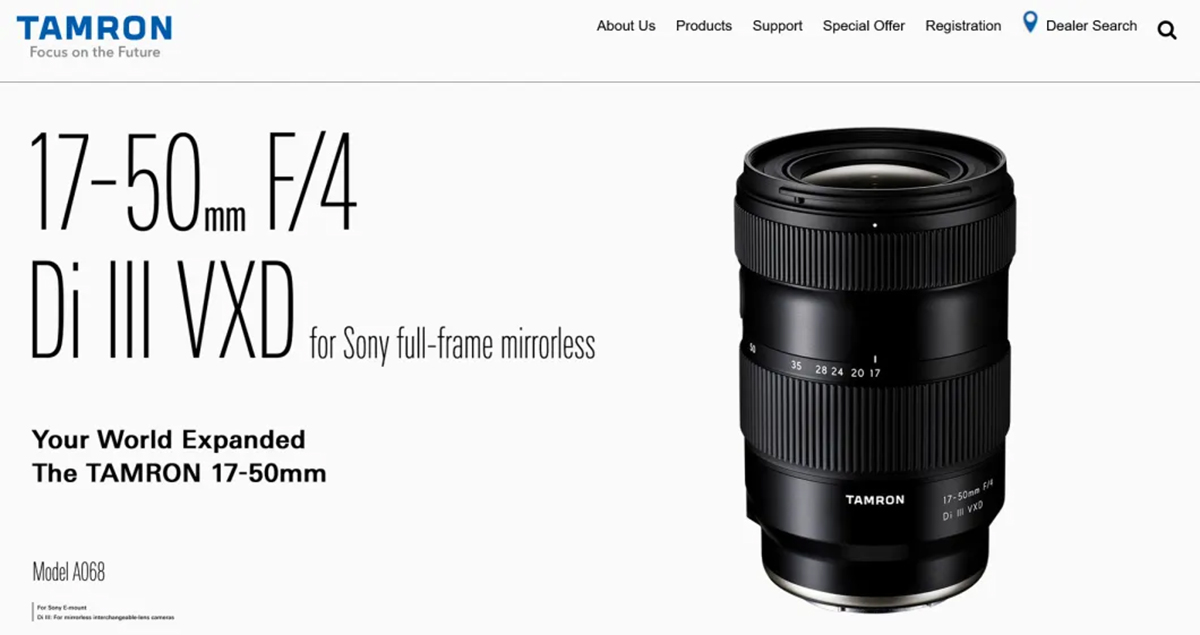Click 'The TAMRON 17-50mm' subheading
Image resolution: width=1200 pixels, height=635 pixels.
179,473
